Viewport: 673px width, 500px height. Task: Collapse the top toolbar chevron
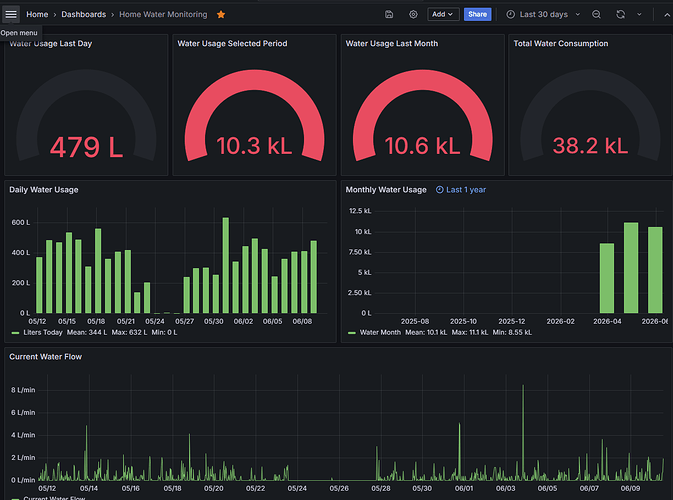coord(667,15)
